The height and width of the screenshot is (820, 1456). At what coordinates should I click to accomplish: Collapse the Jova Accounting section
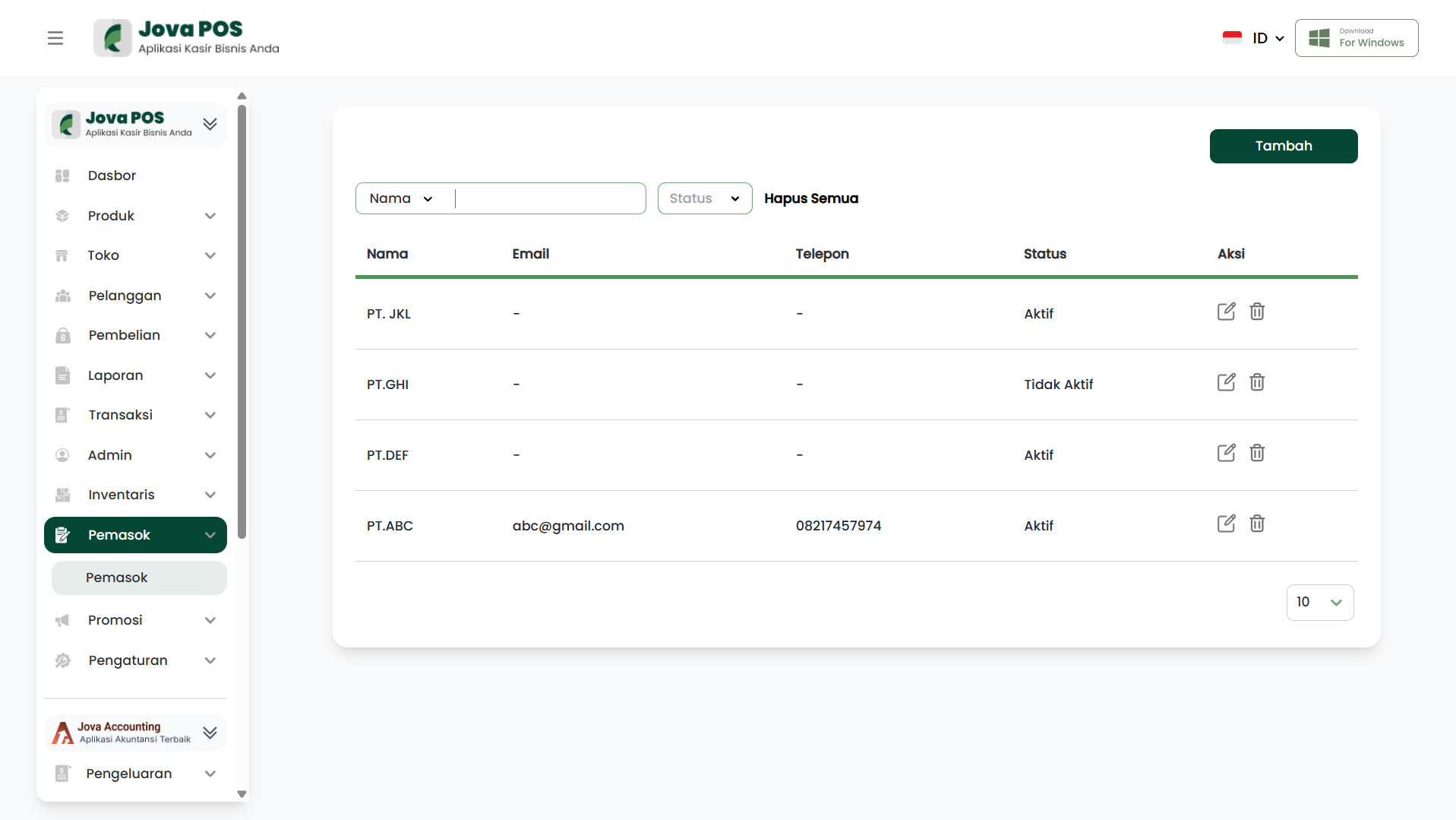(x=210, y=733)
